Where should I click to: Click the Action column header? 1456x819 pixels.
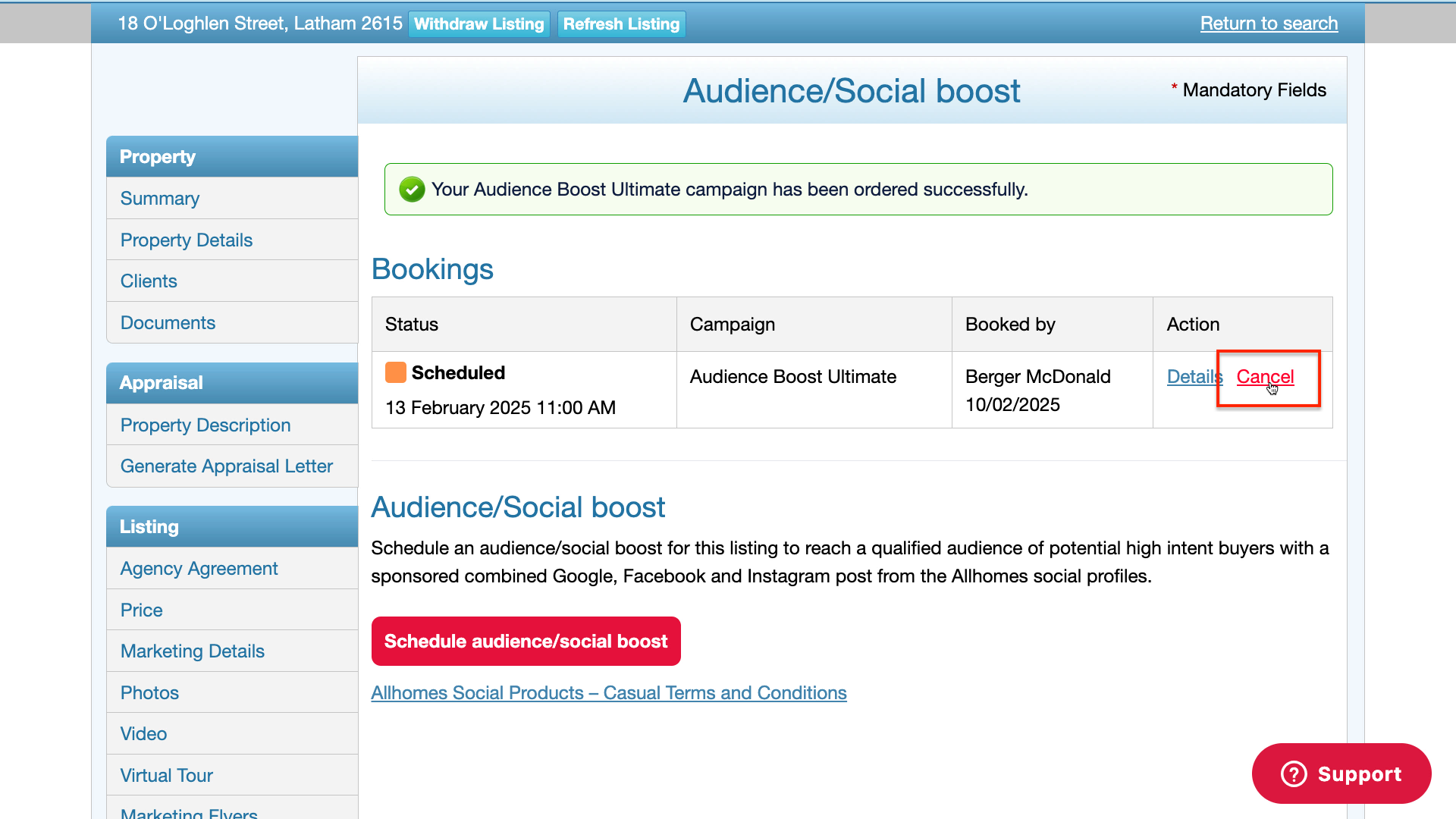1243,325
